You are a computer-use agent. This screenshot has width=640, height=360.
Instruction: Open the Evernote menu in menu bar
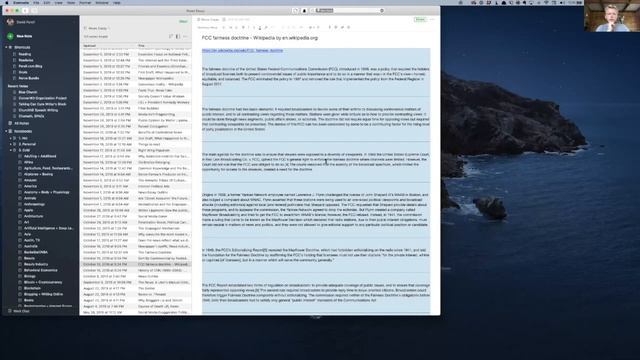[21, 2]
